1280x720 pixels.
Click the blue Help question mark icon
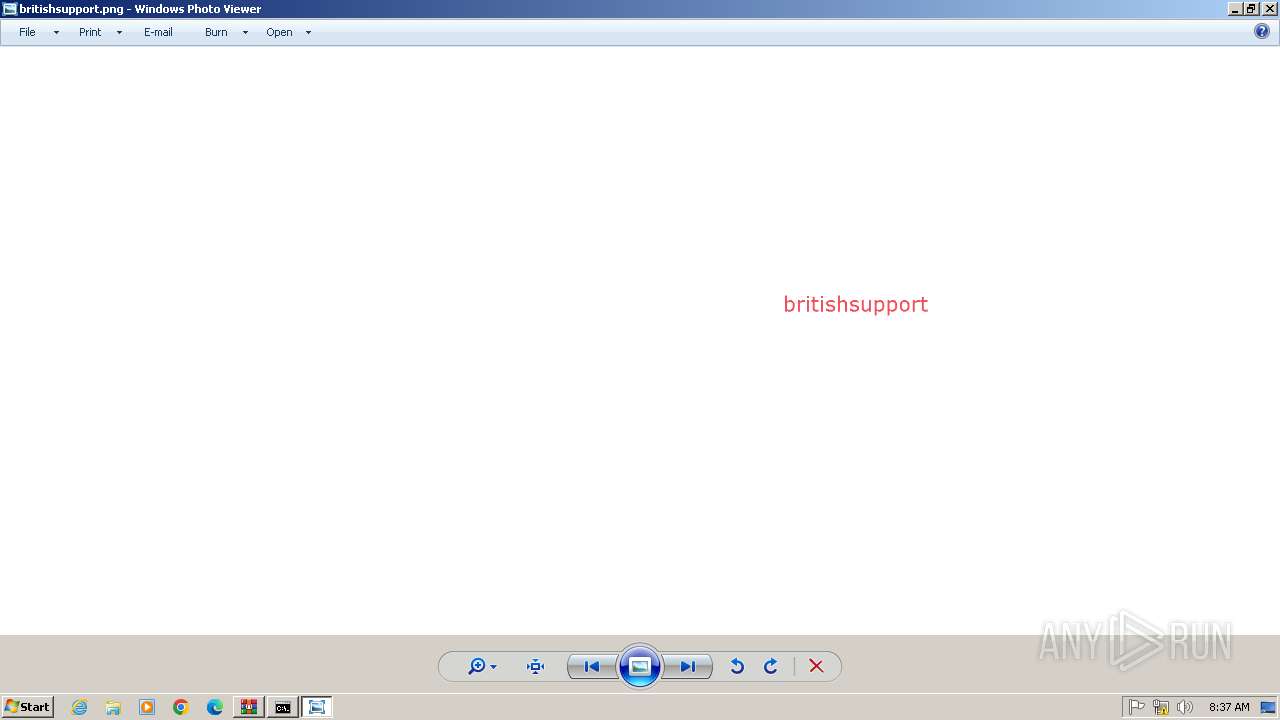point(1262,31)
